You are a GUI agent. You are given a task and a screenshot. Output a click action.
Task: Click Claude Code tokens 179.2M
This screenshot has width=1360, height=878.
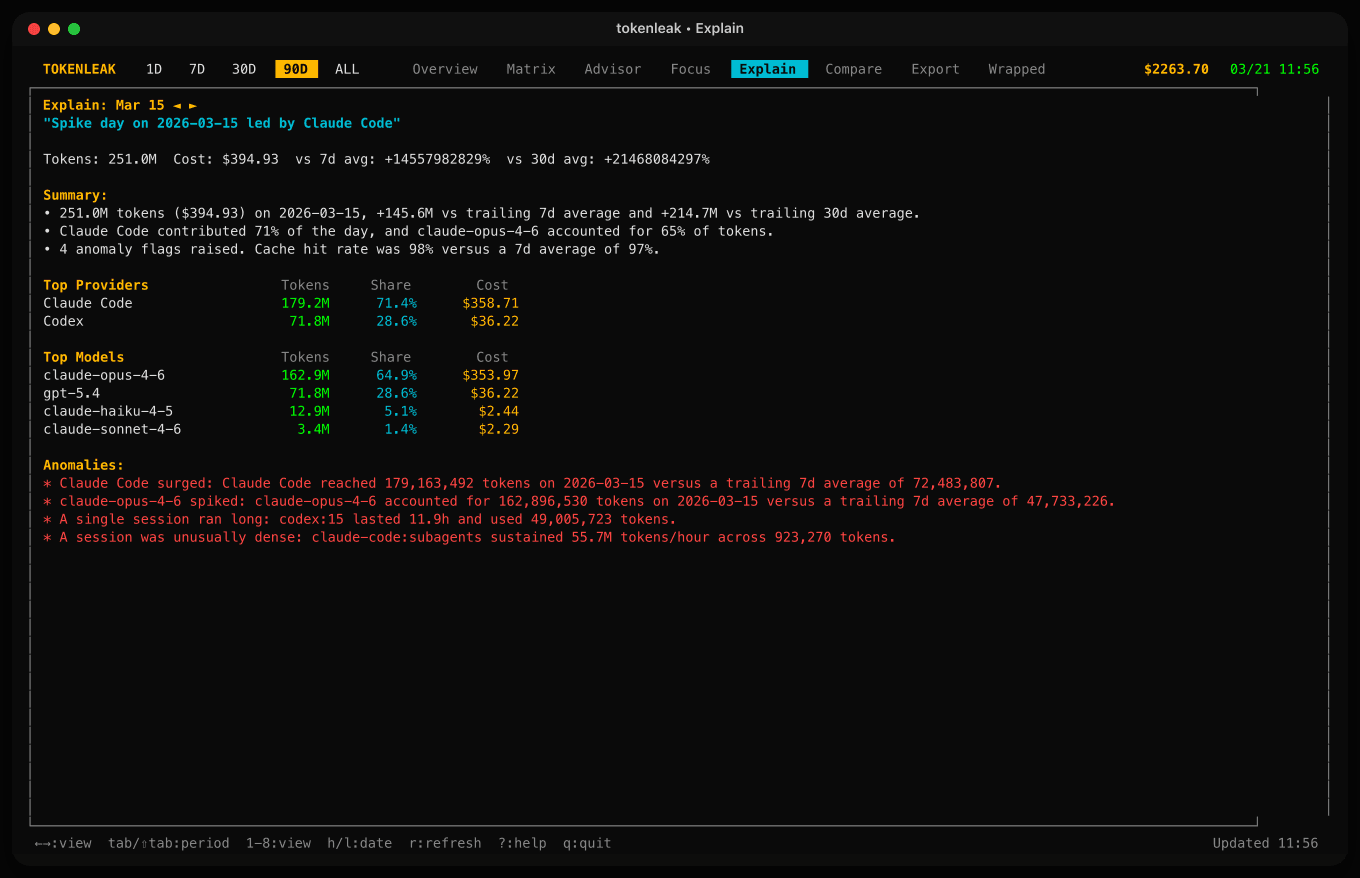[x=305, y=303]
